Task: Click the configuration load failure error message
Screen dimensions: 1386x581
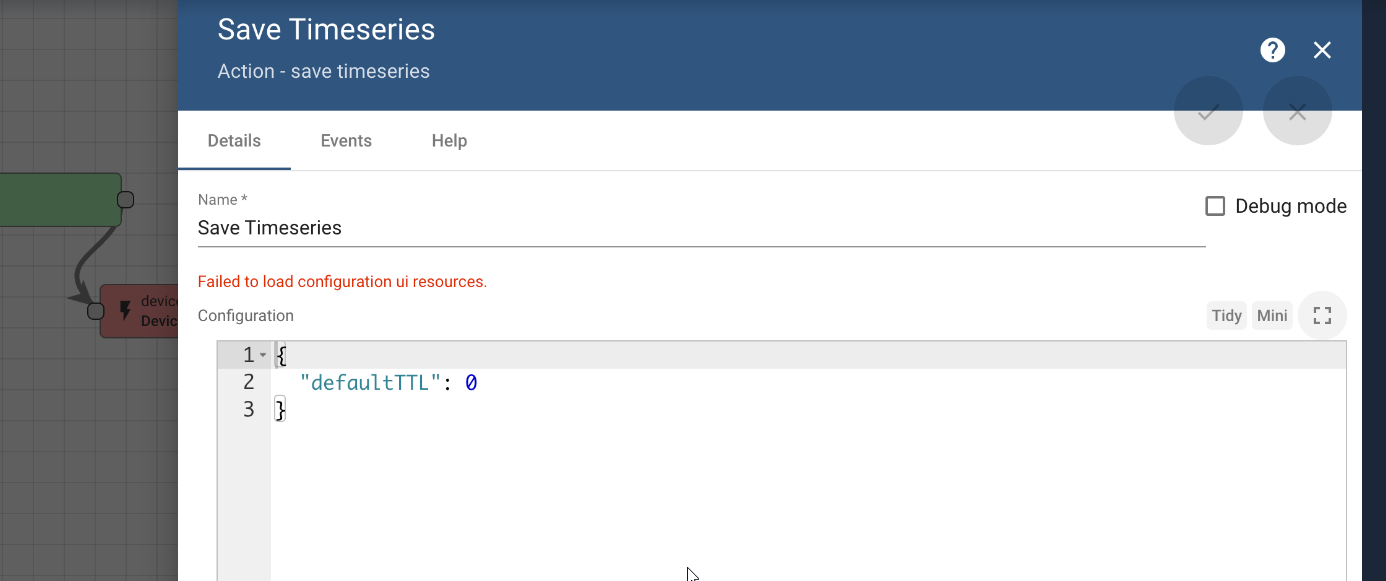Action: click(x=342, y=281)
